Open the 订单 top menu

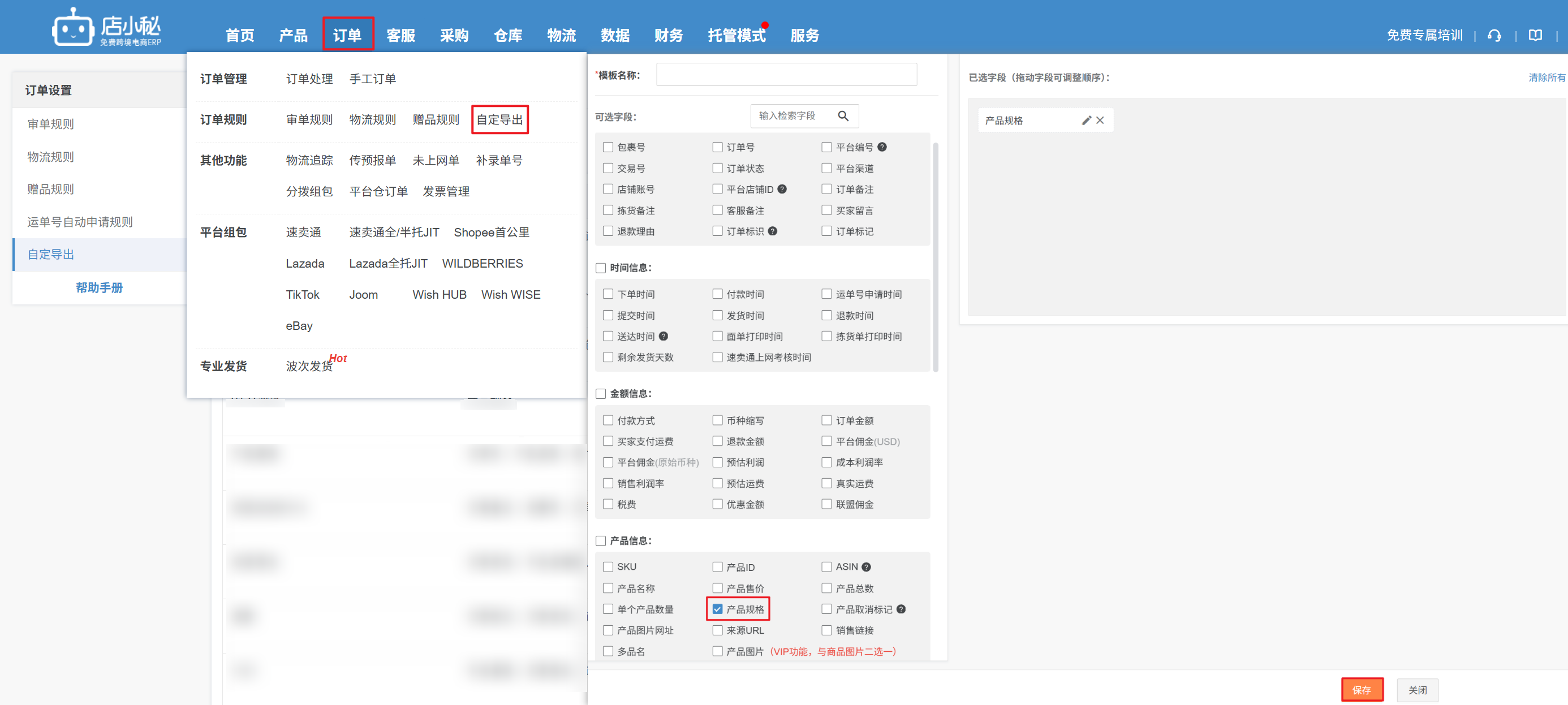(x=347, y=35)
